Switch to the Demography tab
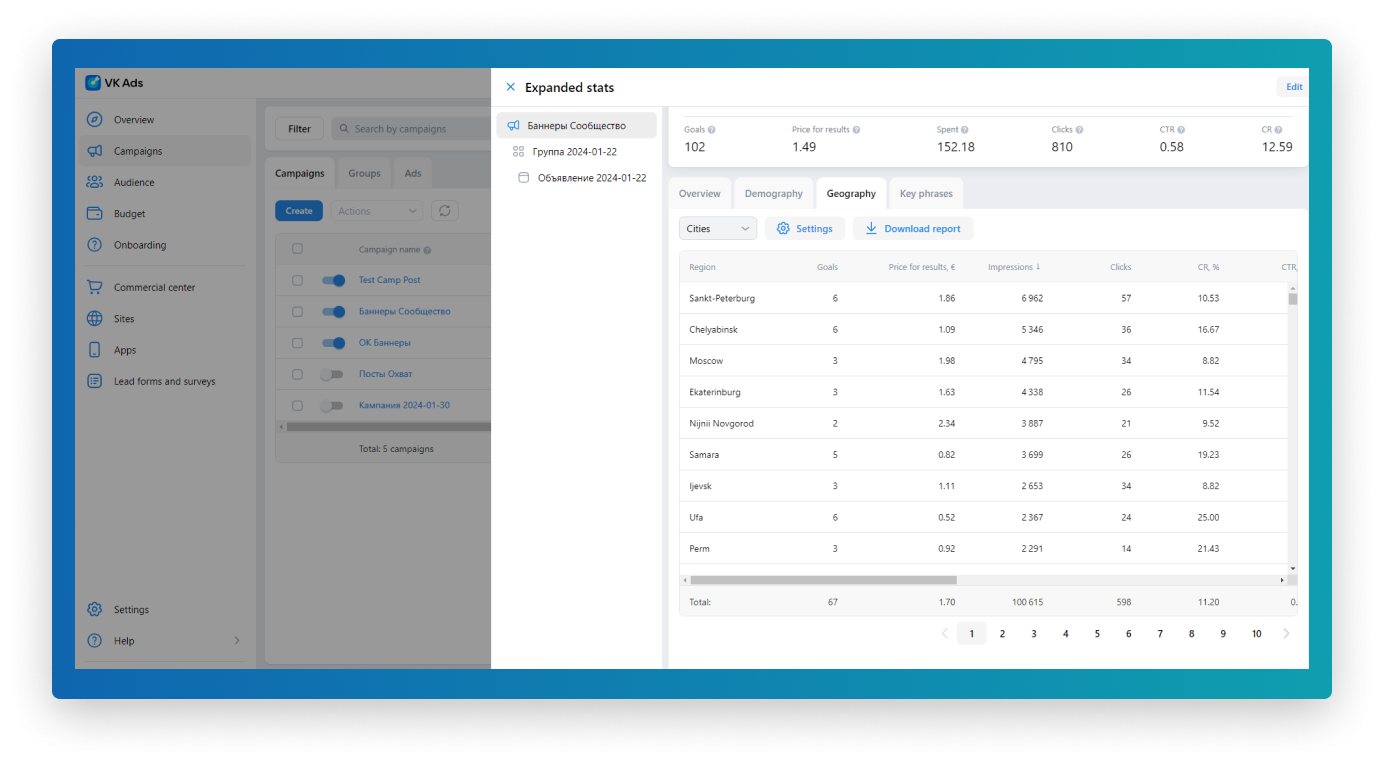 773,193
